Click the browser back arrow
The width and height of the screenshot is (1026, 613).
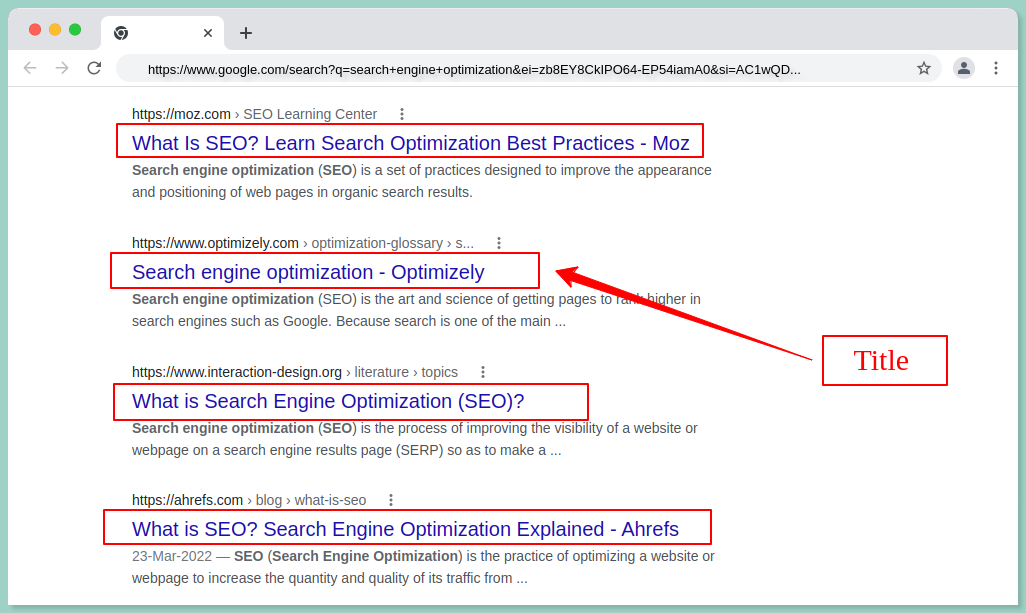point(30,68)
